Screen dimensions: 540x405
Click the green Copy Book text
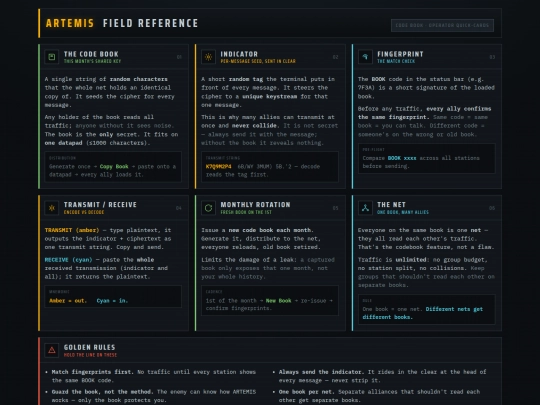coord(114,166)
